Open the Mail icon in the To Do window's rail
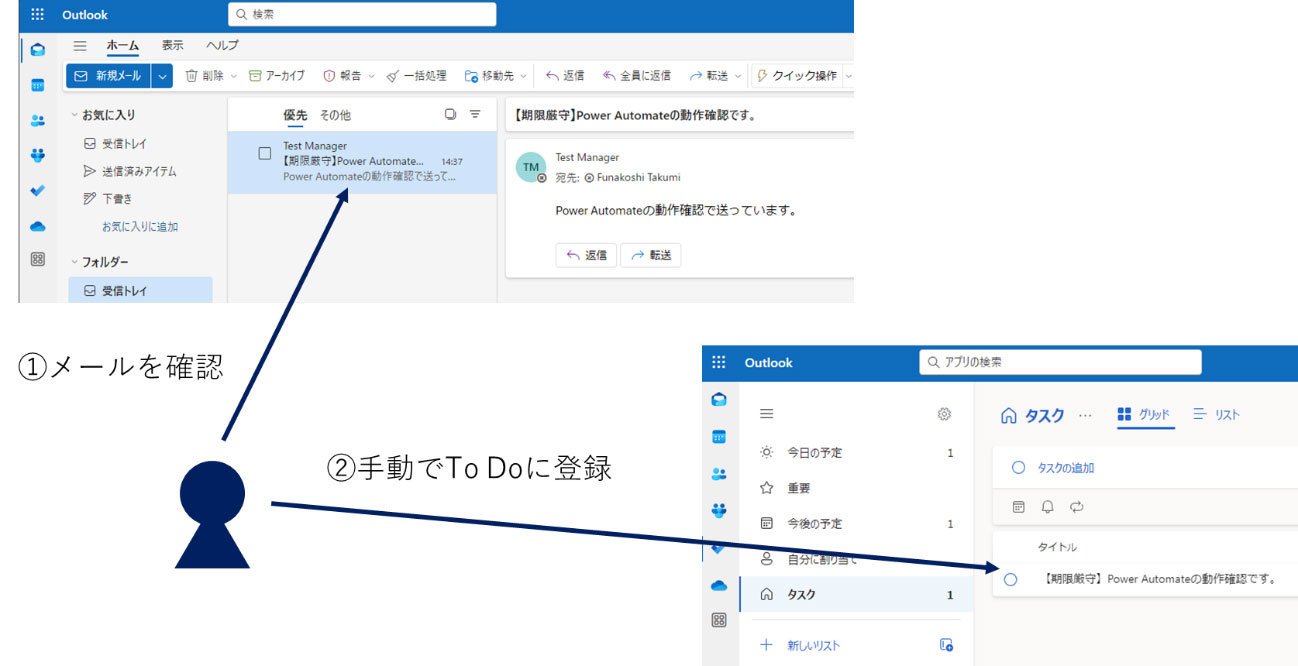The image size is (1298, 666). (719, 400)
